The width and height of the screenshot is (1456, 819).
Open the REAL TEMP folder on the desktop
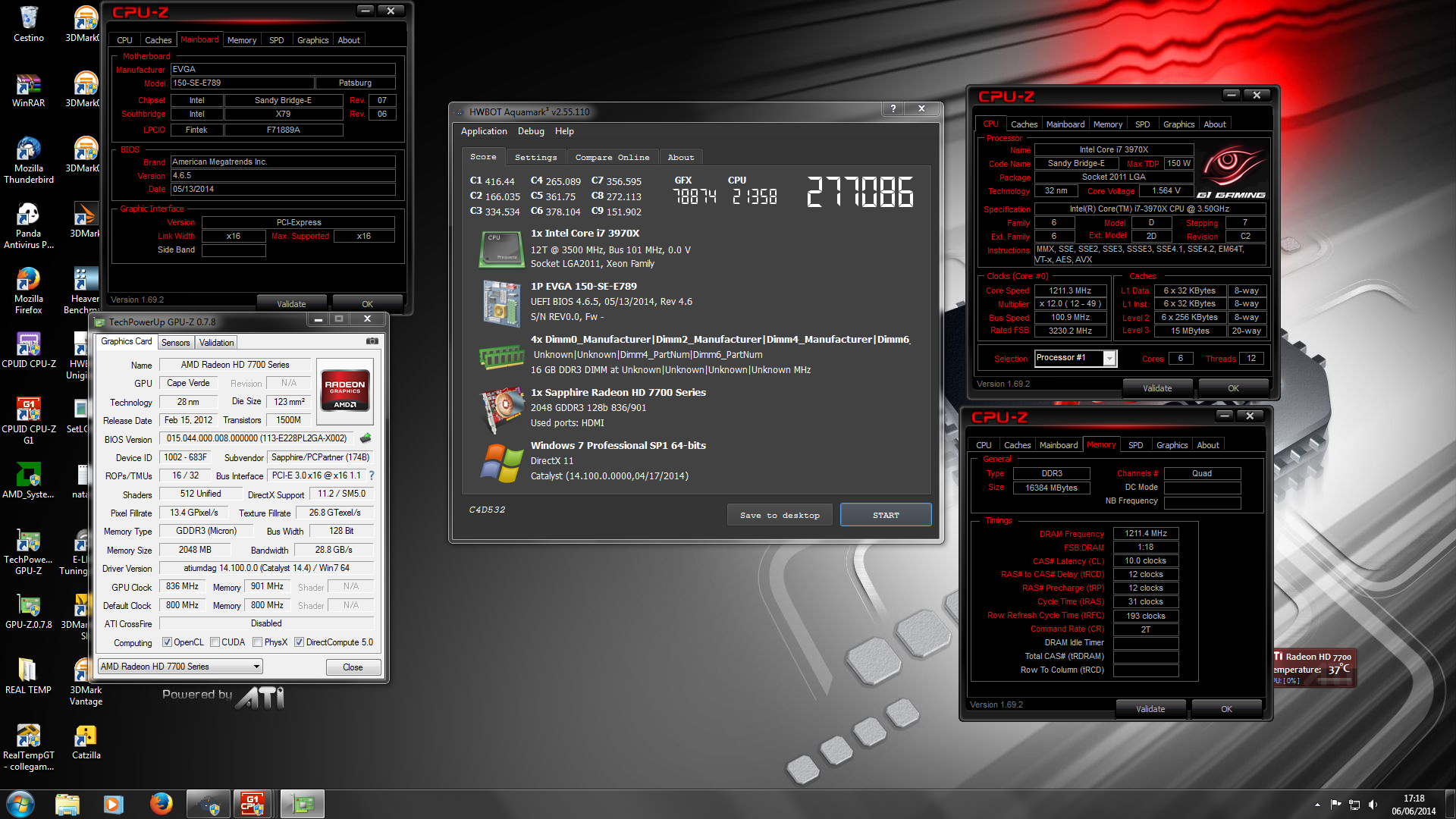[x=29, y=676]
